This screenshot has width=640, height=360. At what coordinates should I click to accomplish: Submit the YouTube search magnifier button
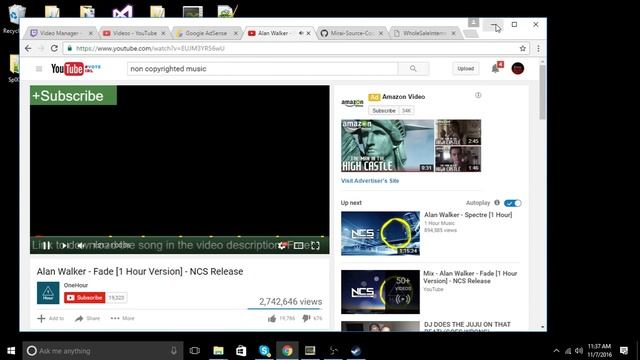click(x=413, y=69)
